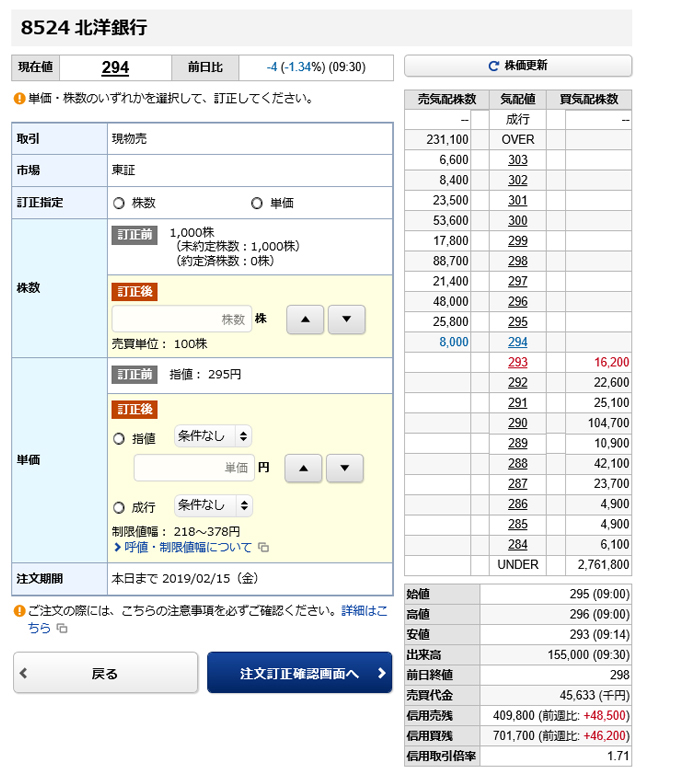Increase share quantity with up arrow

coord(305,319)
